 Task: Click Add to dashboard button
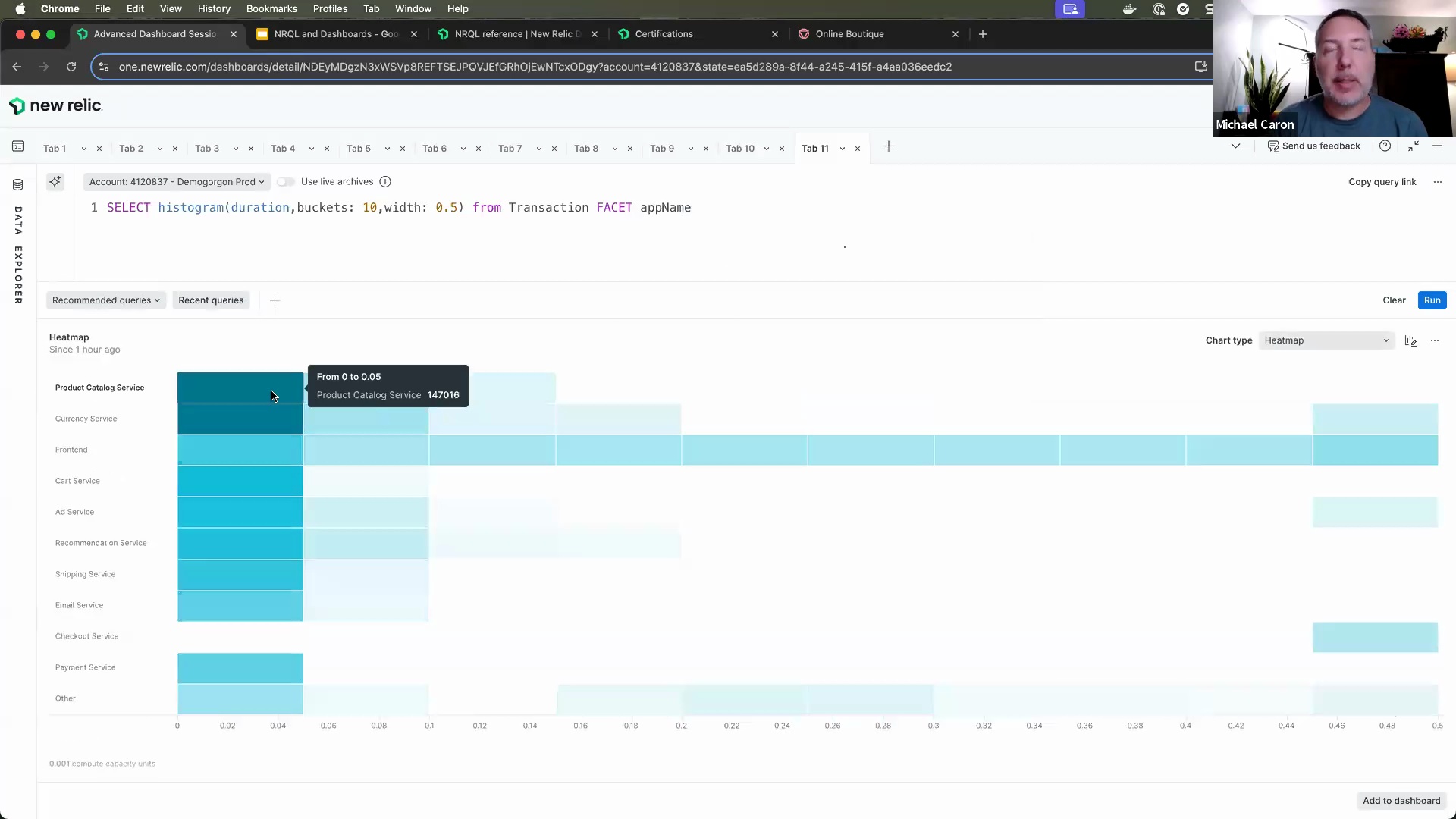(x=1401, y=801)
